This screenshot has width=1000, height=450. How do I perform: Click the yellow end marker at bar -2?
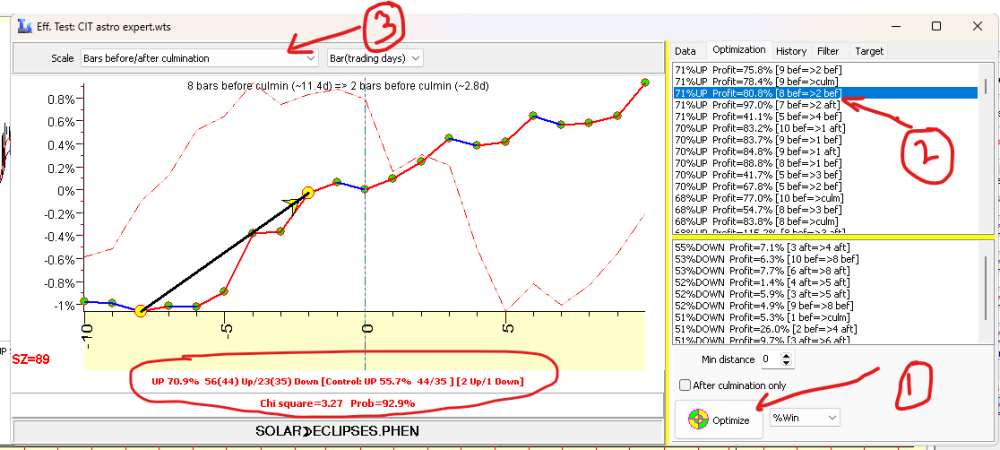(308, 192)
